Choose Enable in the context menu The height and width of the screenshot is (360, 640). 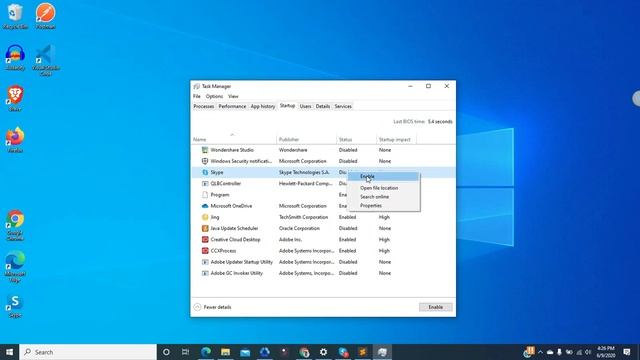(383, 176)
